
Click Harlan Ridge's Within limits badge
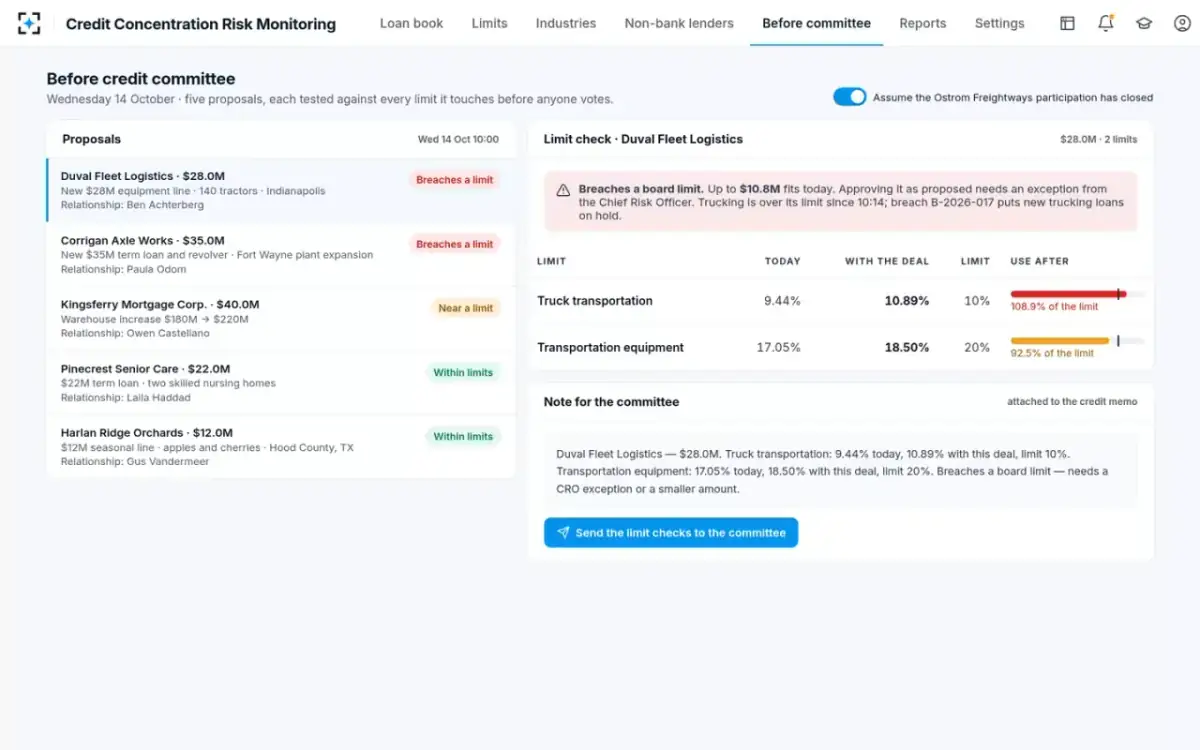[x=463, y=436]
